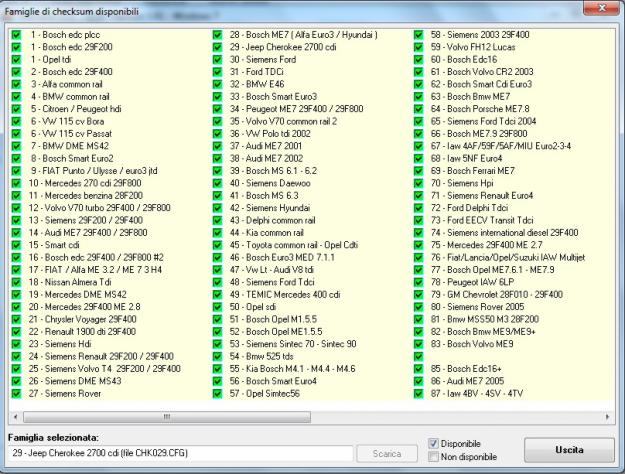The image size is (625, 474).
Task: Select '53 - Siemens Sintec 70 - Sintec 90'
Action: click(293, 344)
